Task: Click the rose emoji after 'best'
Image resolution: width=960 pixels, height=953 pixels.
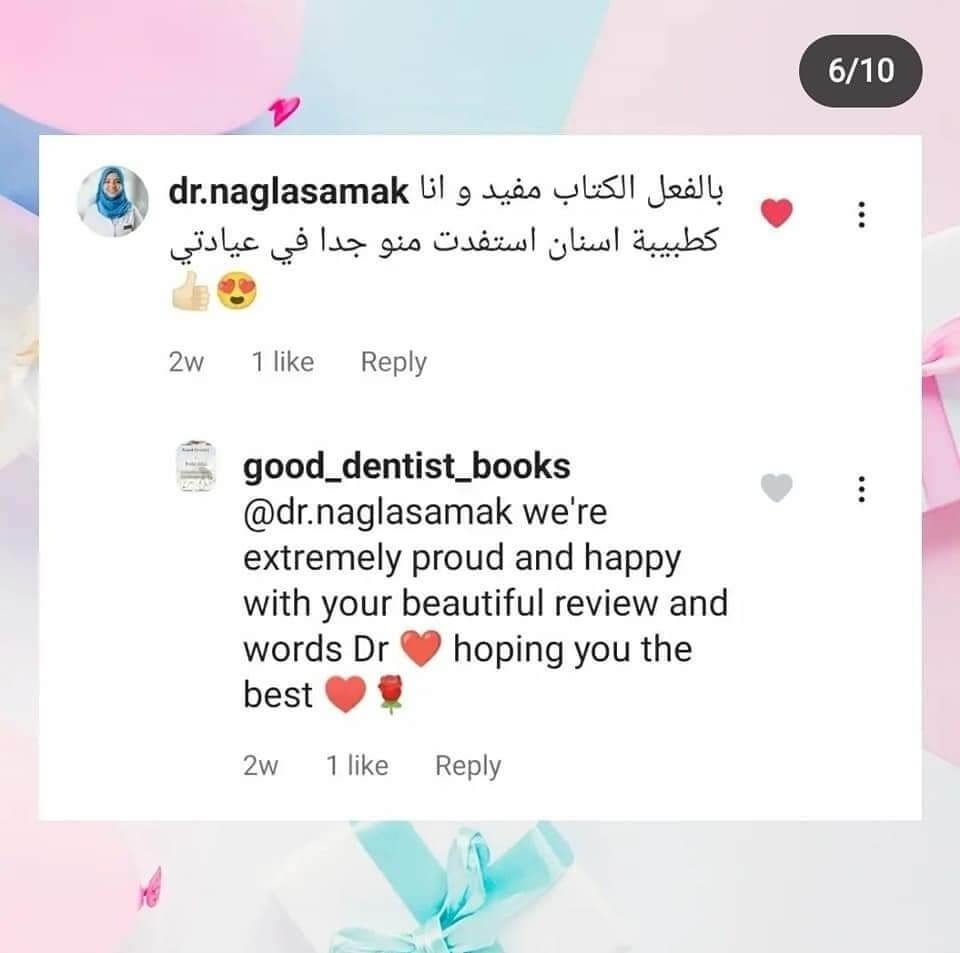Action: pyautogui.click(x=390, y=695)
